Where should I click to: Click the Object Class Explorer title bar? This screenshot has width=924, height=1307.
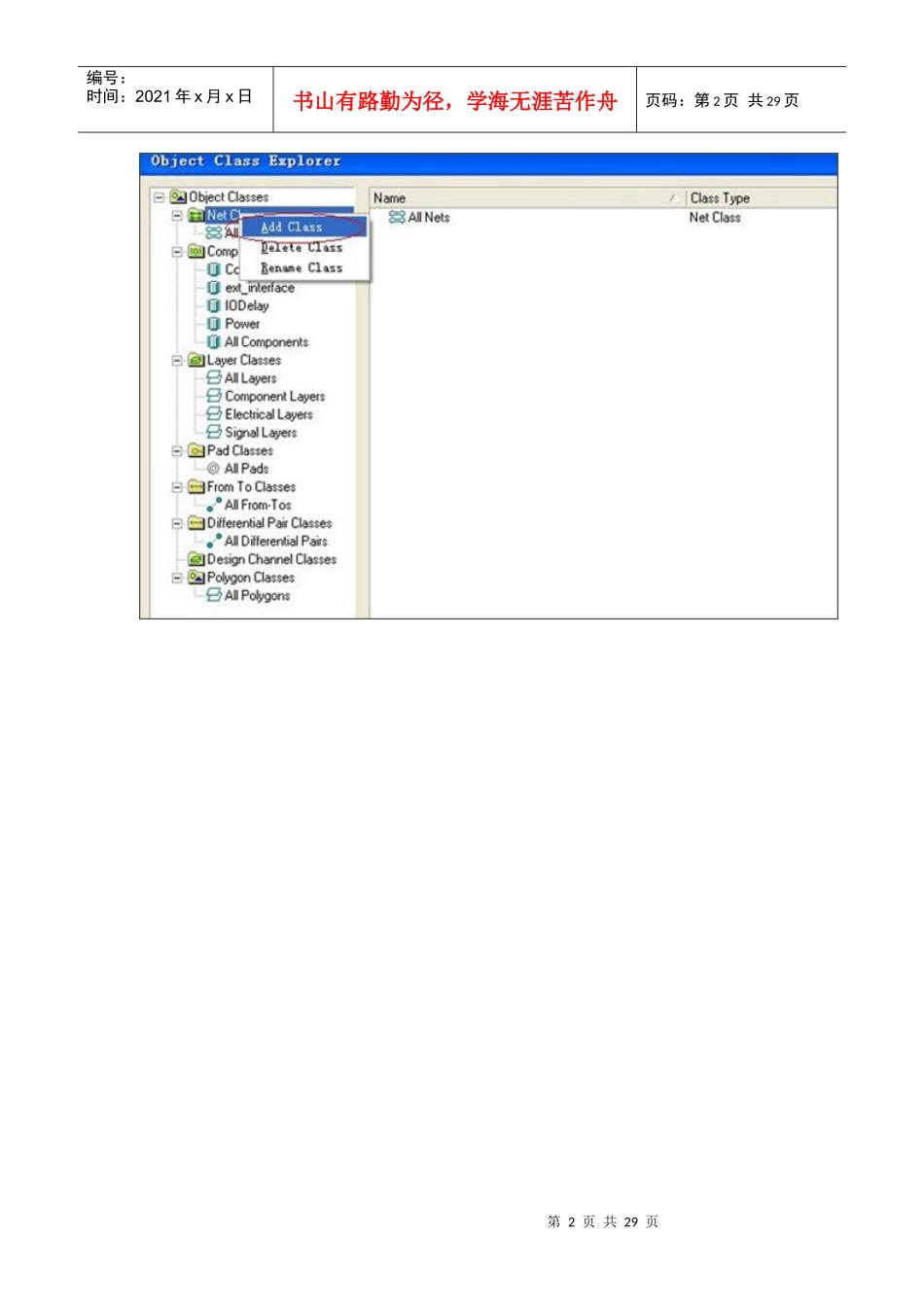(488, 162)
